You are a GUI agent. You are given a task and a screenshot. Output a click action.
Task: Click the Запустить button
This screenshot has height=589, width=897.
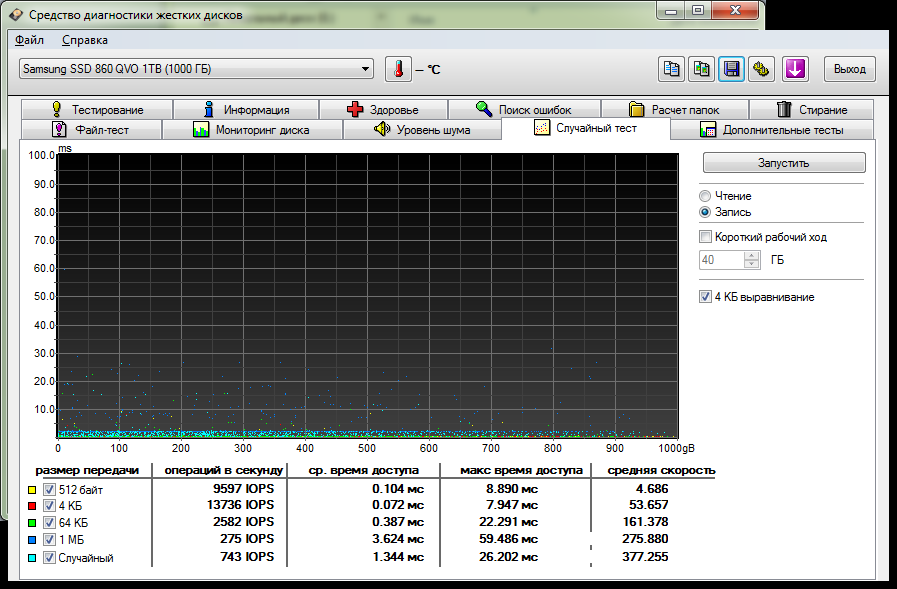(x=784, y=162)
